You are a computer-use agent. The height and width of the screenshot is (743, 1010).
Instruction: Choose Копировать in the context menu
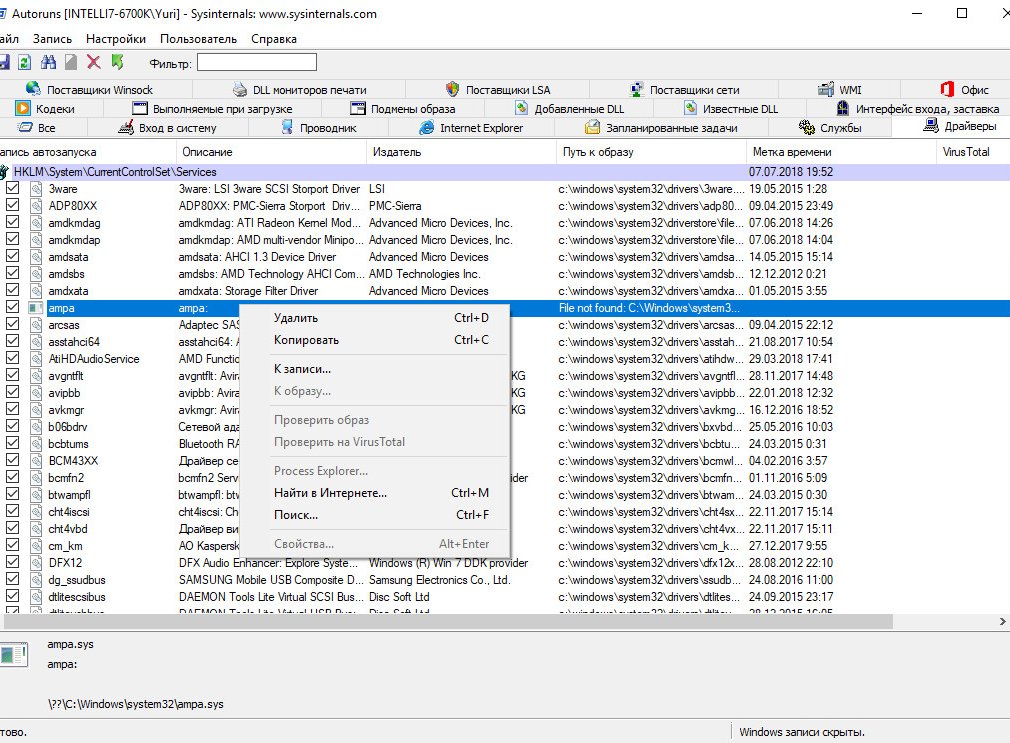(374, 340)
